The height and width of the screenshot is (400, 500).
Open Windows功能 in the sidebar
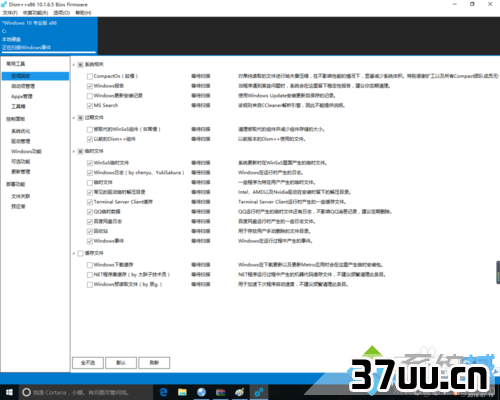[x=26, y=151]
